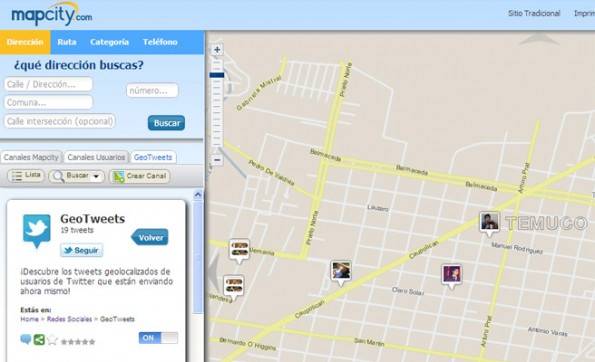Expand the Buscar dropdown arrow

pyautogui.click(x=96, y=176)
